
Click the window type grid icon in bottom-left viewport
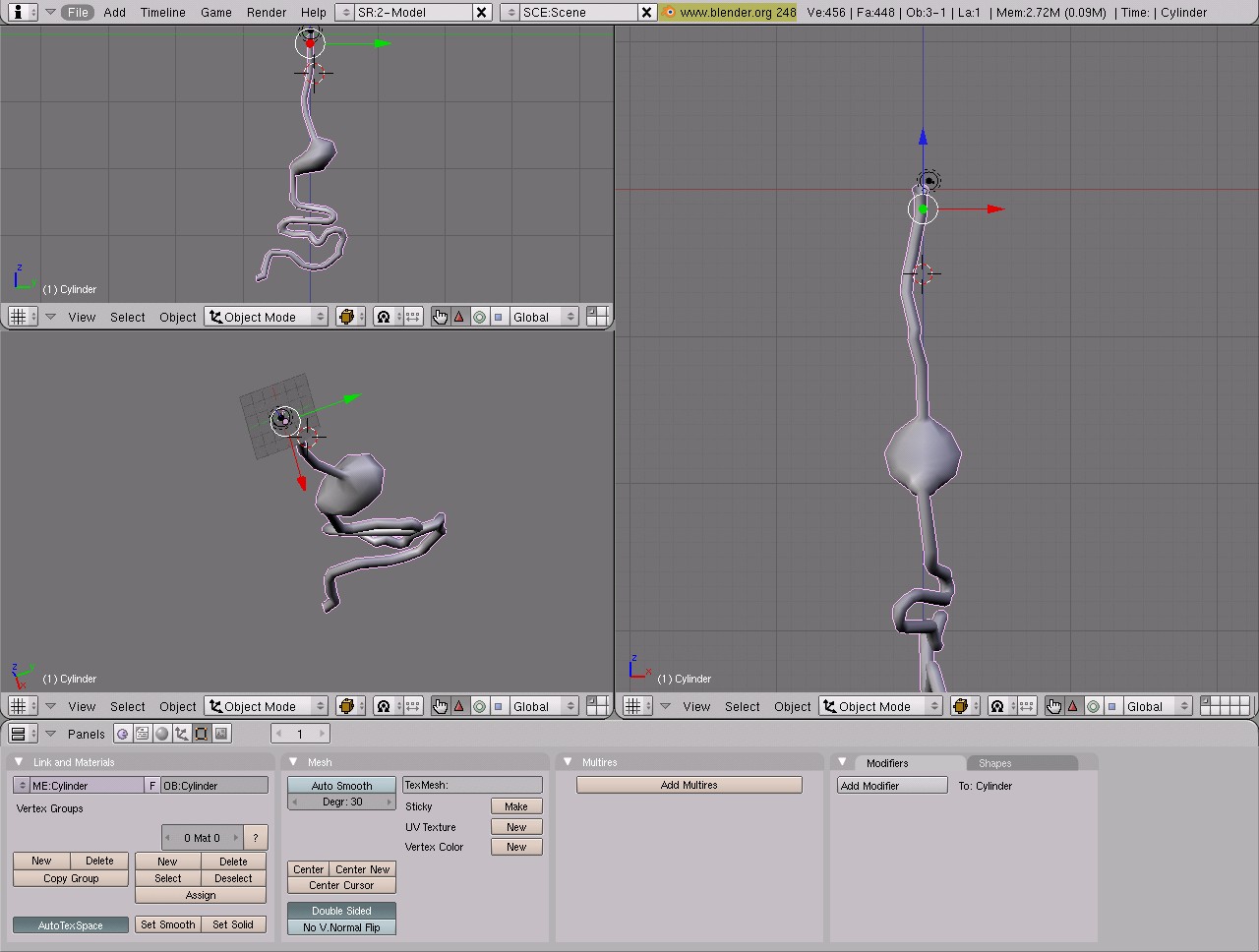click(x=22, y=706)
